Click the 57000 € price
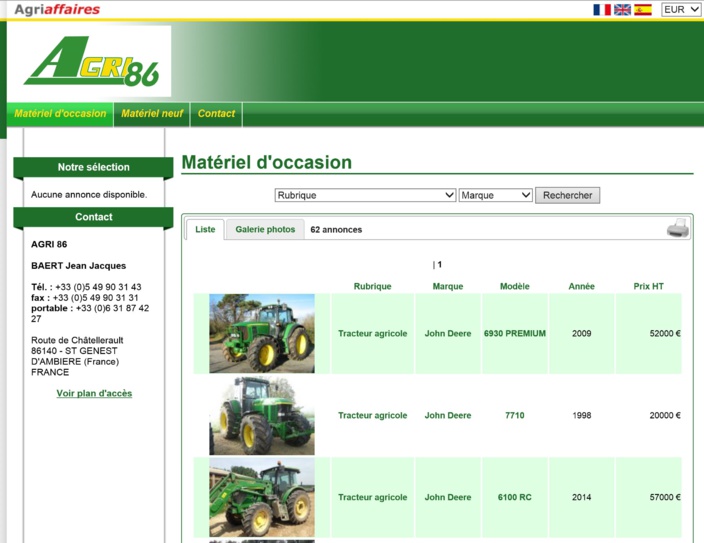704x543 pixels. coord(665,497)
